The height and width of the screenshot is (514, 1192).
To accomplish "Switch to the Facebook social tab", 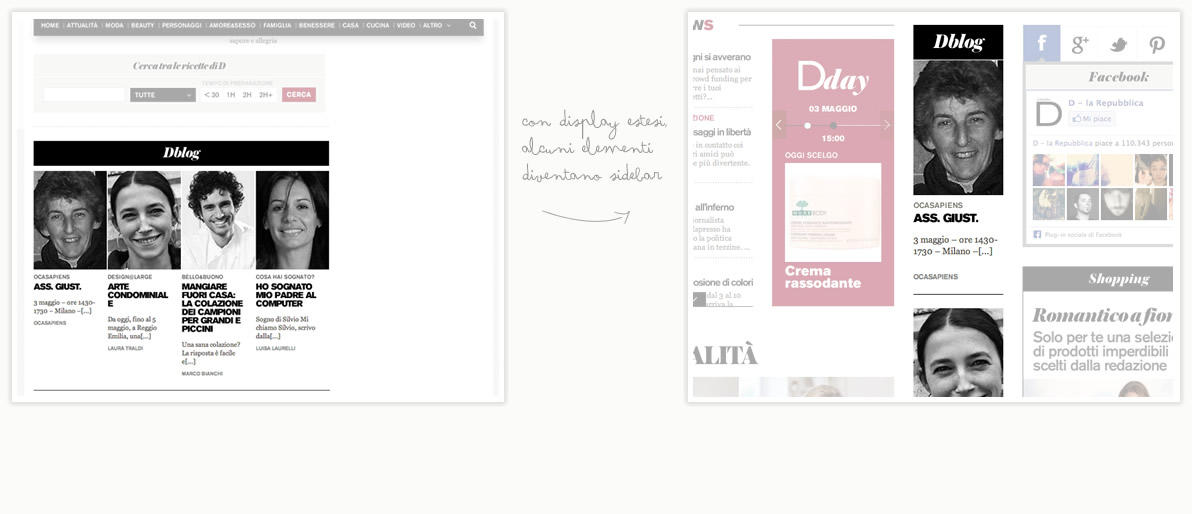I will [1041, 44].
